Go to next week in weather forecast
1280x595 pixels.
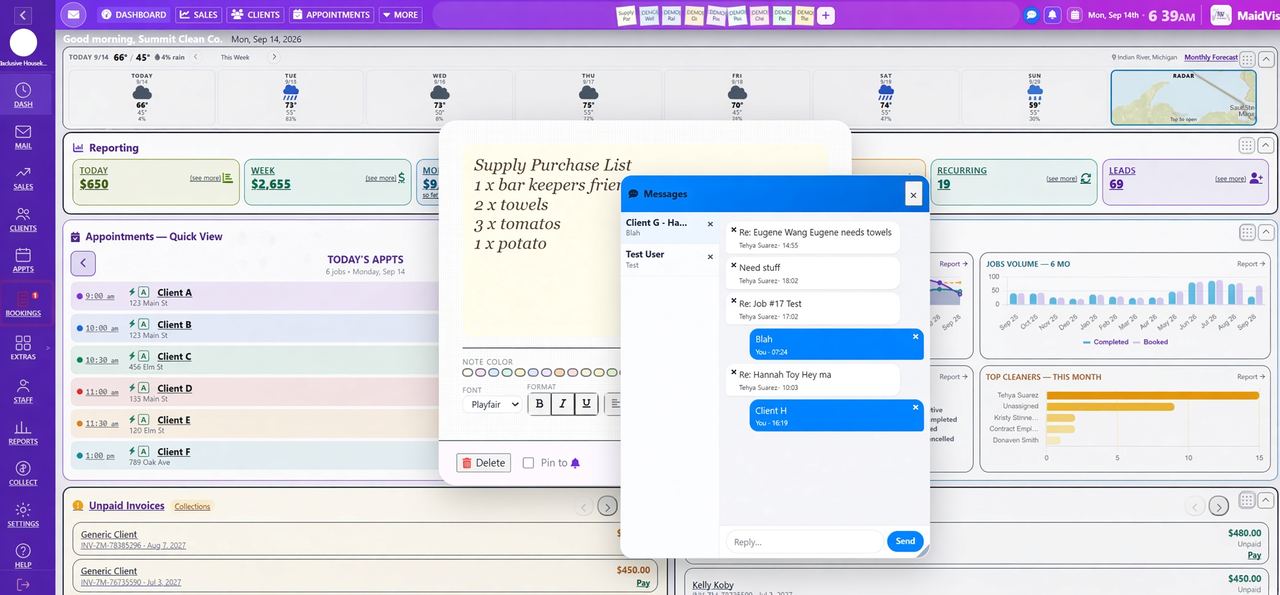pyautogui.click(x=274, y=57)
